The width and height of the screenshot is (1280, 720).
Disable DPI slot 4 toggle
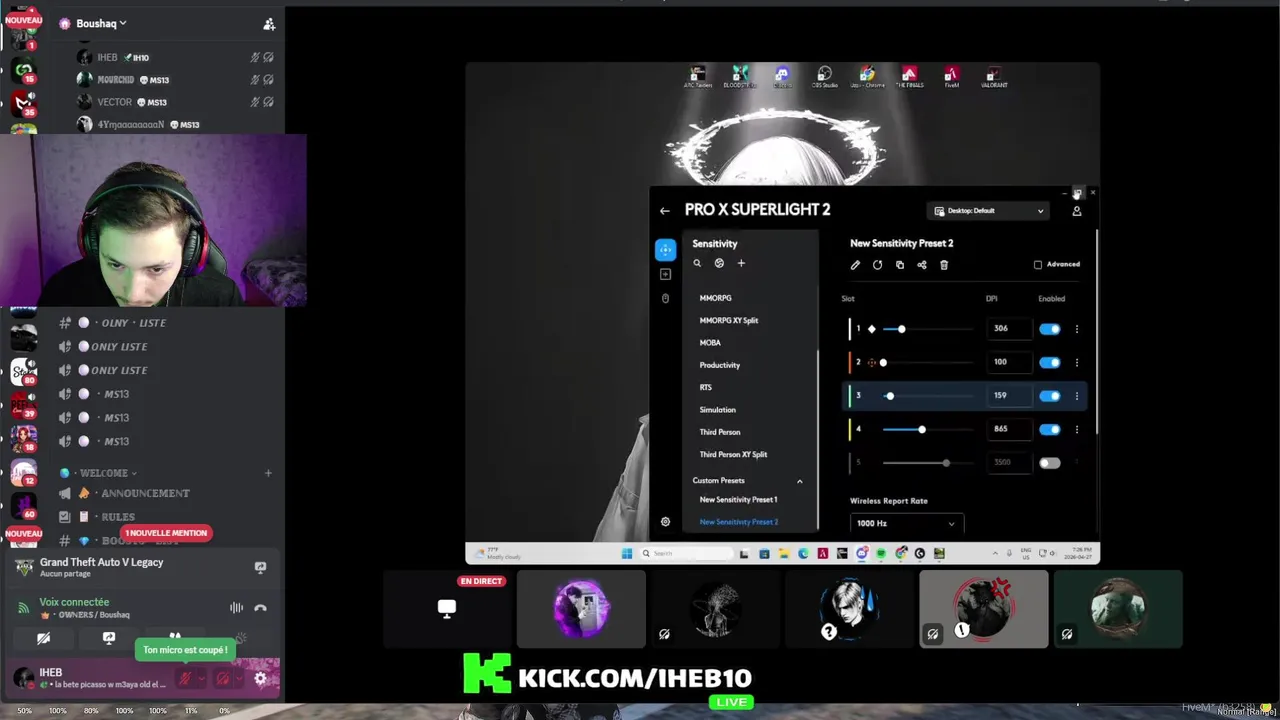[x=1049, y=429]
